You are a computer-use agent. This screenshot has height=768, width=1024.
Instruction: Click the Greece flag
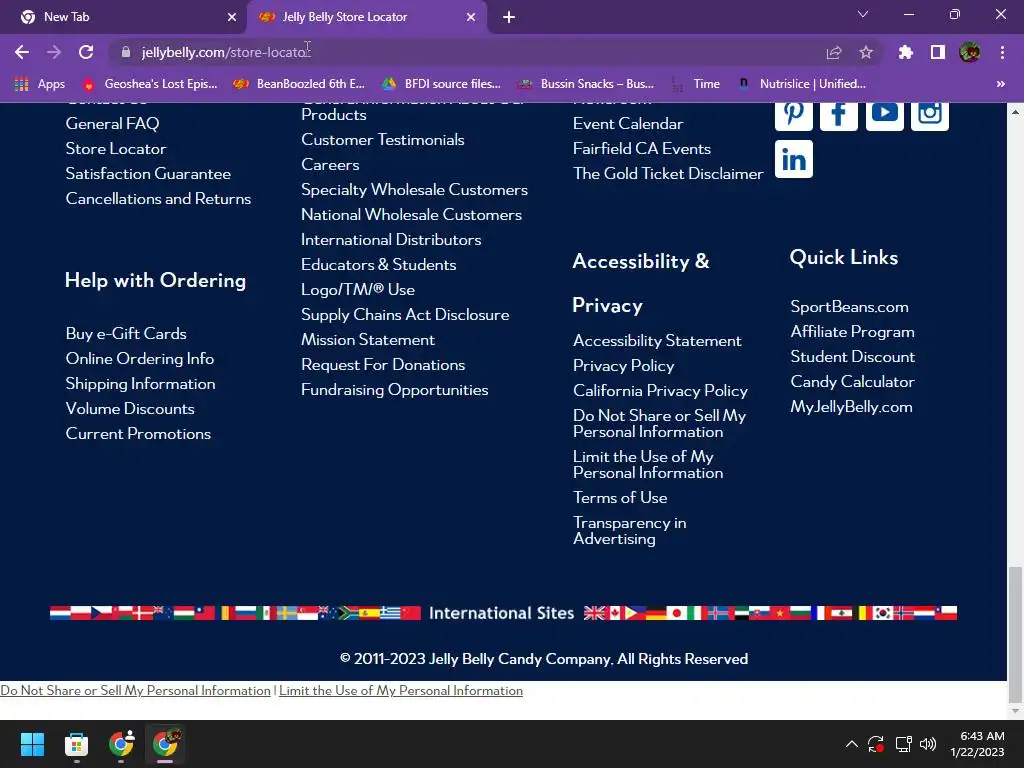390,613
